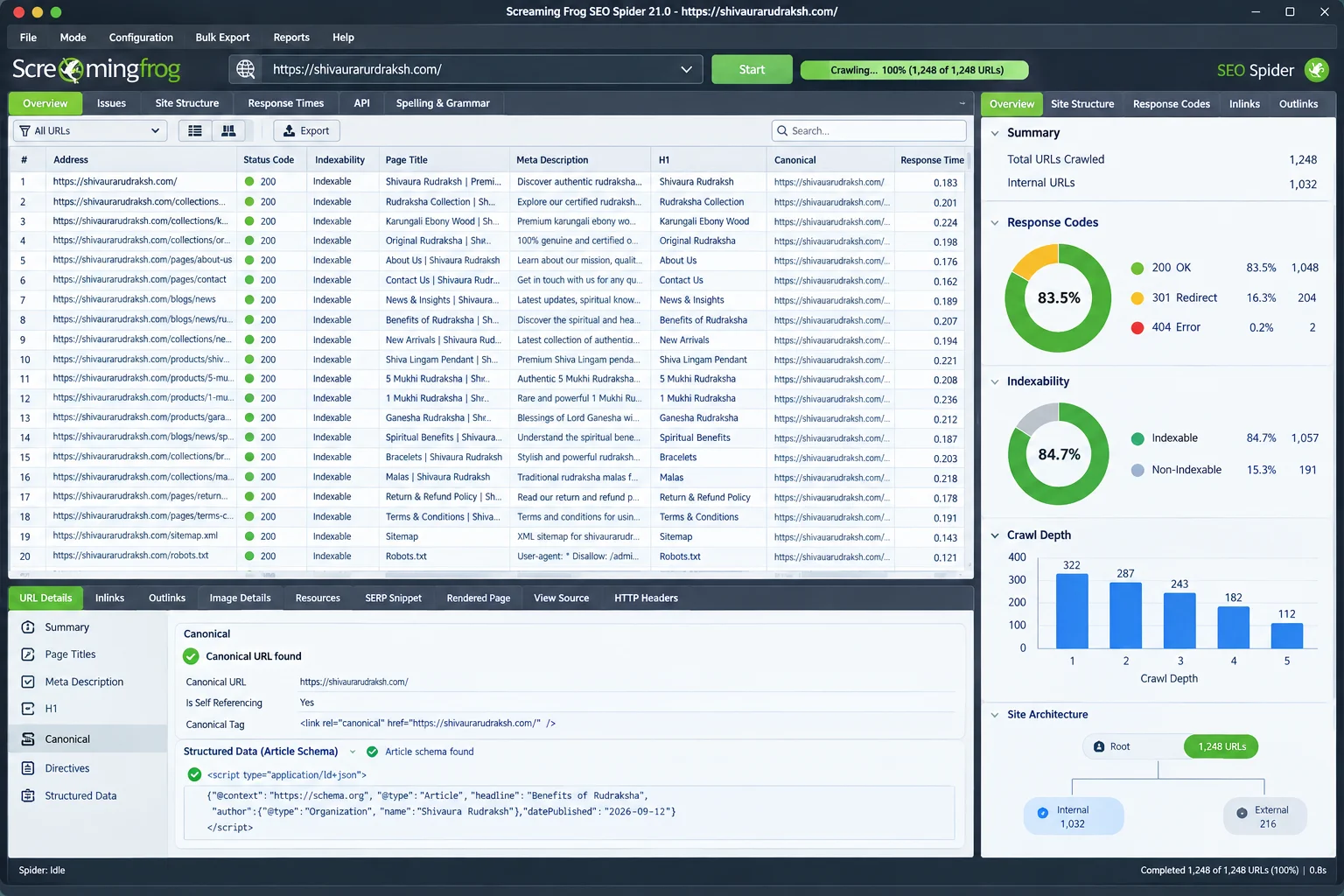Open the Canonical sidebar item
Viewport: 1344px width, 896px height.
88,738
